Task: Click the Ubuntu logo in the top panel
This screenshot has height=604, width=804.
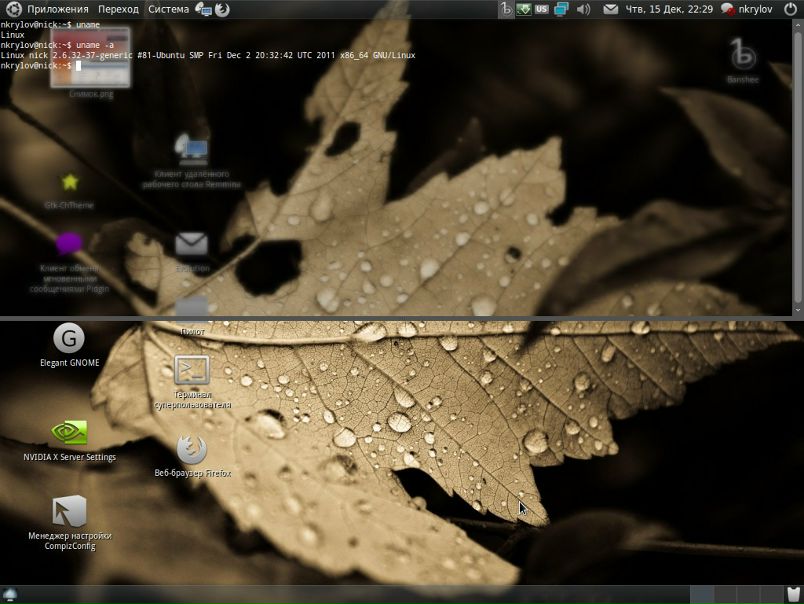Action: coord(13,9)
